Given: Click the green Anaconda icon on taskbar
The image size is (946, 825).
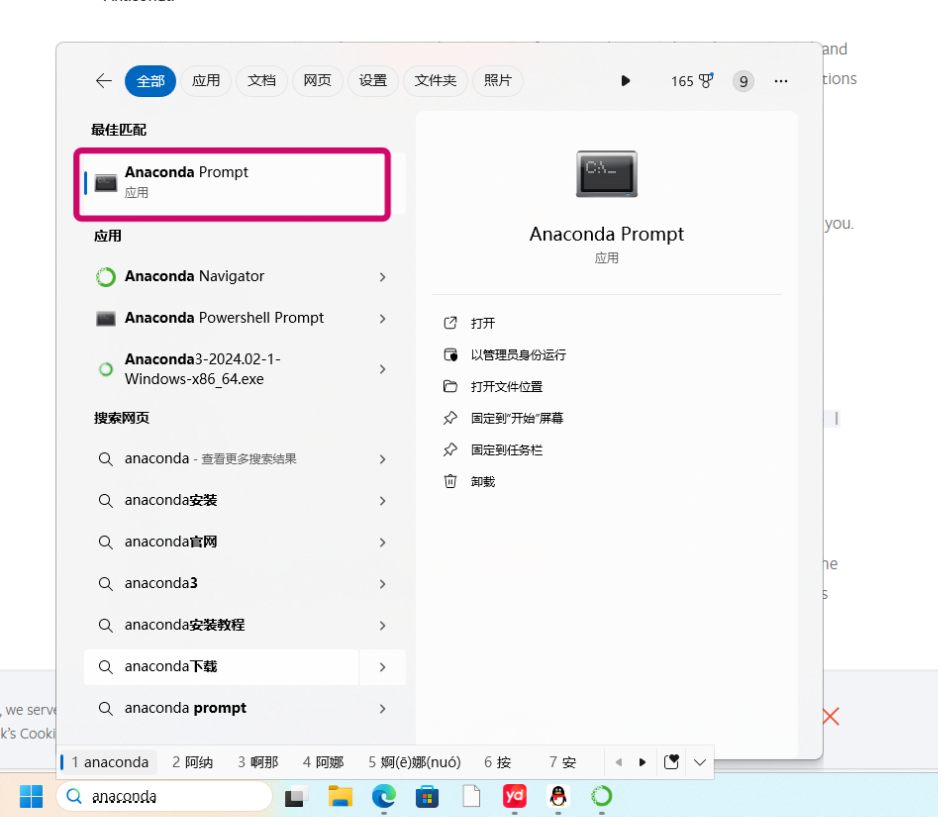Looking at the screenshot, I should [x=601, y=796].
